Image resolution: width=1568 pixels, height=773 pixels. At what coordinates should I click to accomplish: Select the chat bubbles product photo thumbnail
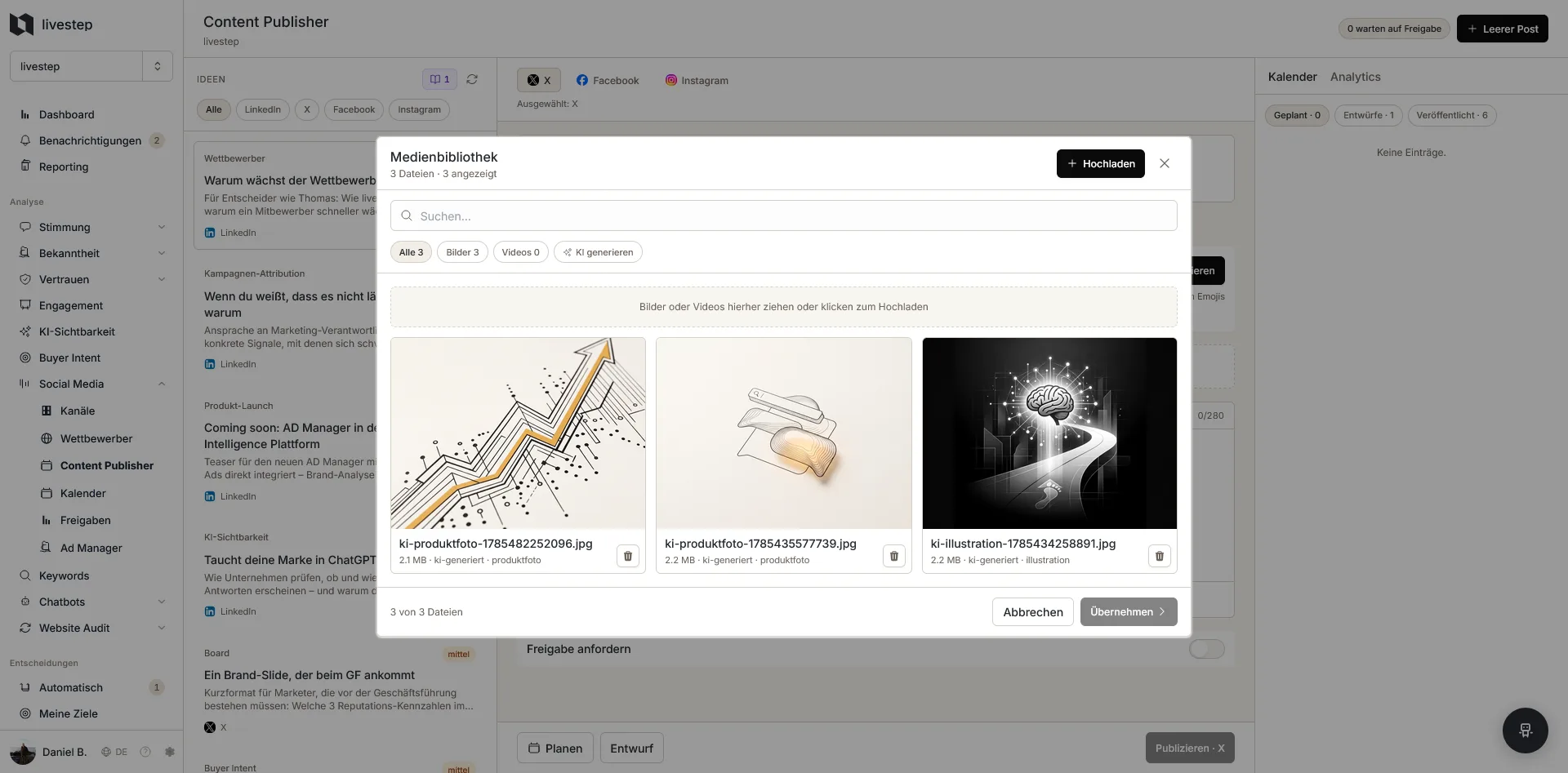tap(784, 433)
